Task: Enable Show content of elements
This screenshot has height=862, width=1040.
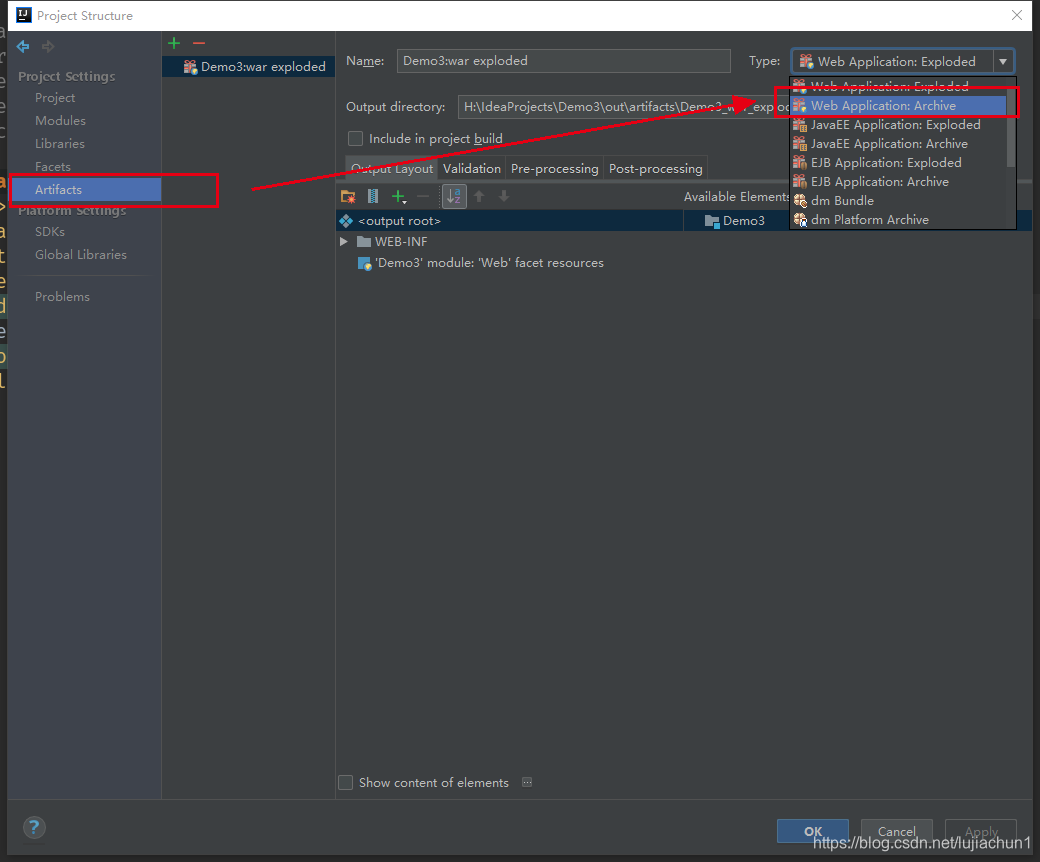Action: [346, 782]
